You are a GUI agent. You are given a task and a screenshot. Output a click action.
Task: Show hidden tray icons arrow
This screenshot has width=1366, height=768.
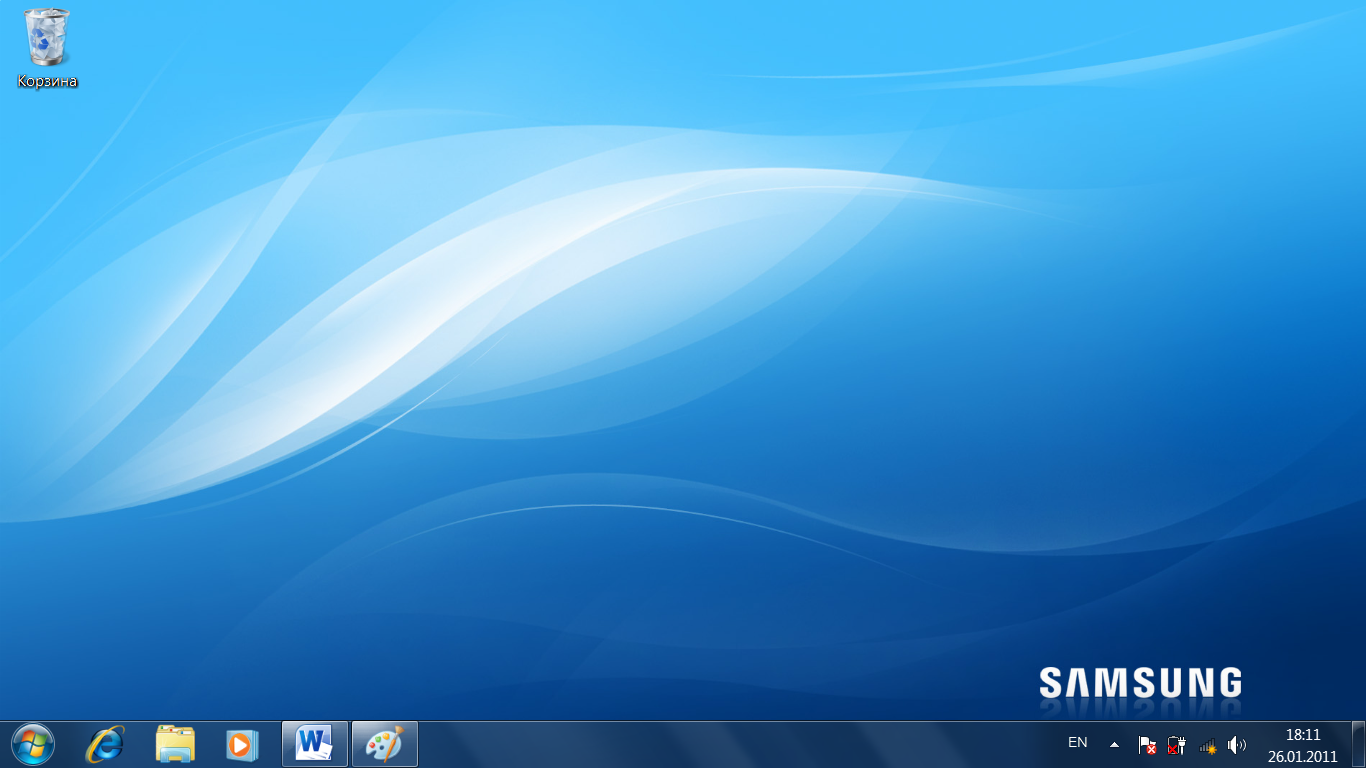pos(1114,744)
